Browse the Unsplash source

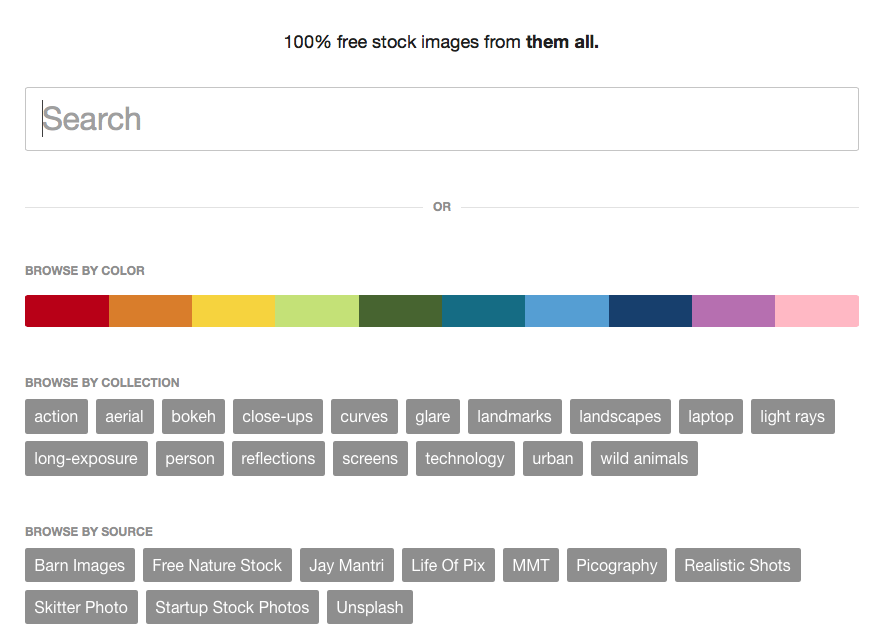370,607
